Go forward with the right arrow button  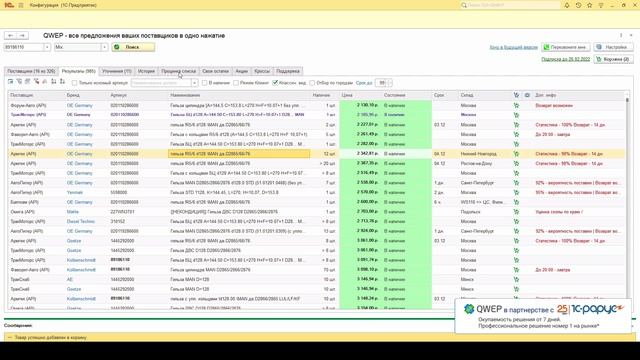[x=22, y=36]
